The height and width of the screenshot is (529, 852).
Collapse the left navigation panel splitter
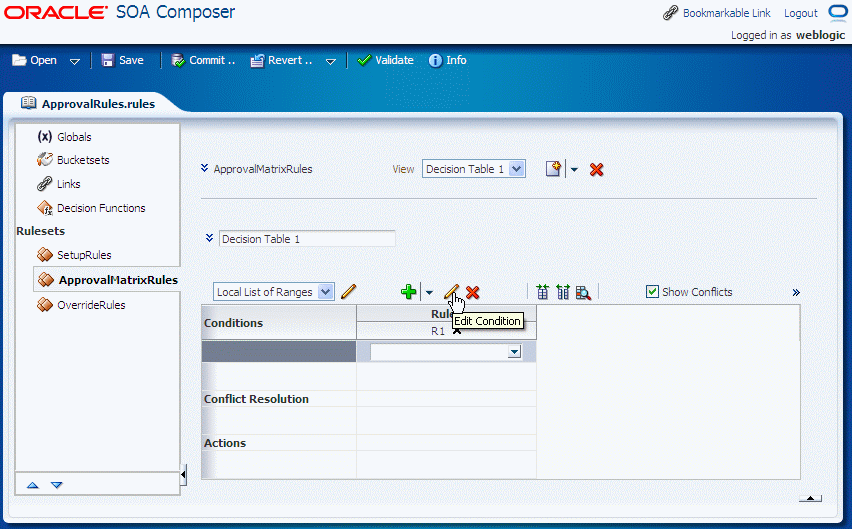pos(183,475)
